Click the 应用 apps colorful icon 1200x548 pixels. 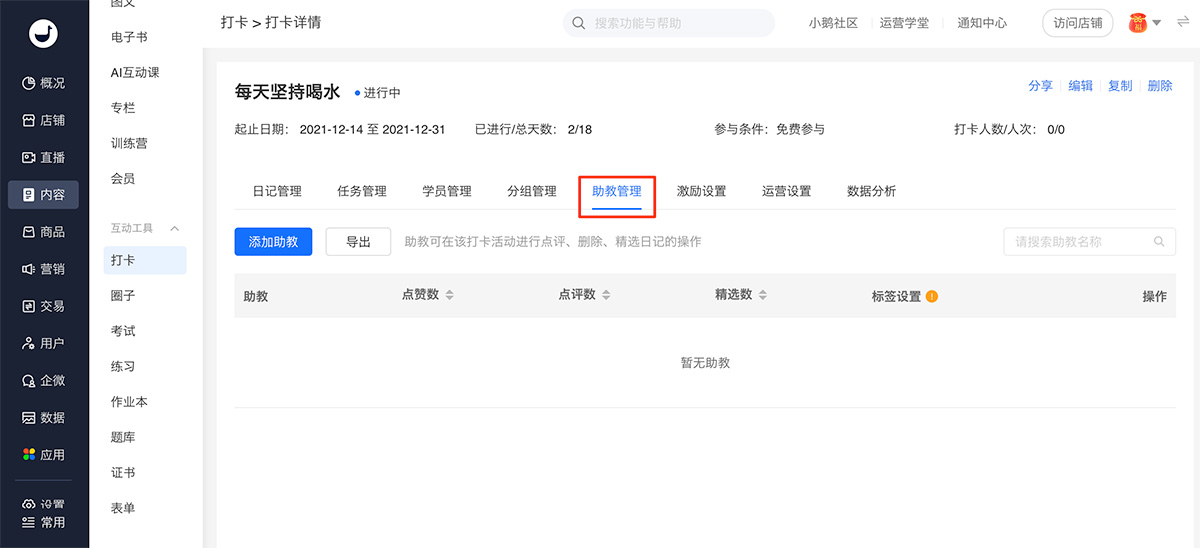pyautogui.click(x=29, y=455)
